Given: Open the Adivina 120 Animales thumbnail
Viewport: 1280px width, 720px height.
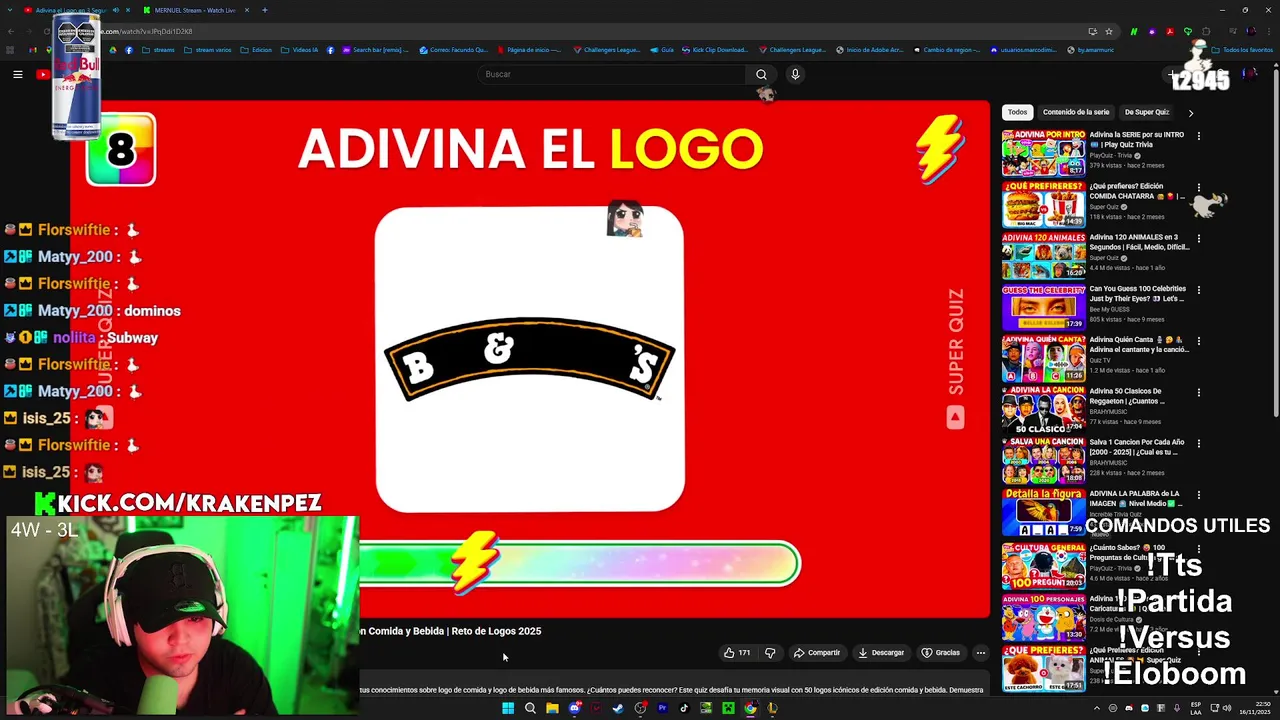Looking at the screenshot, I should [x=1043, y=255].
